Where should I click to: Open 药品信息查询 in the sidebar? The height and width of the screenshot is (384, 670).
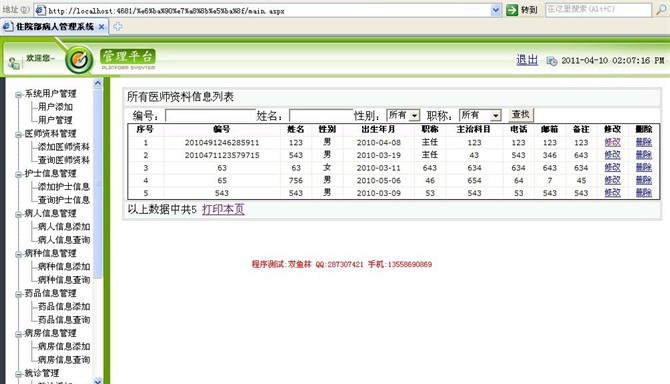[64, 320]
